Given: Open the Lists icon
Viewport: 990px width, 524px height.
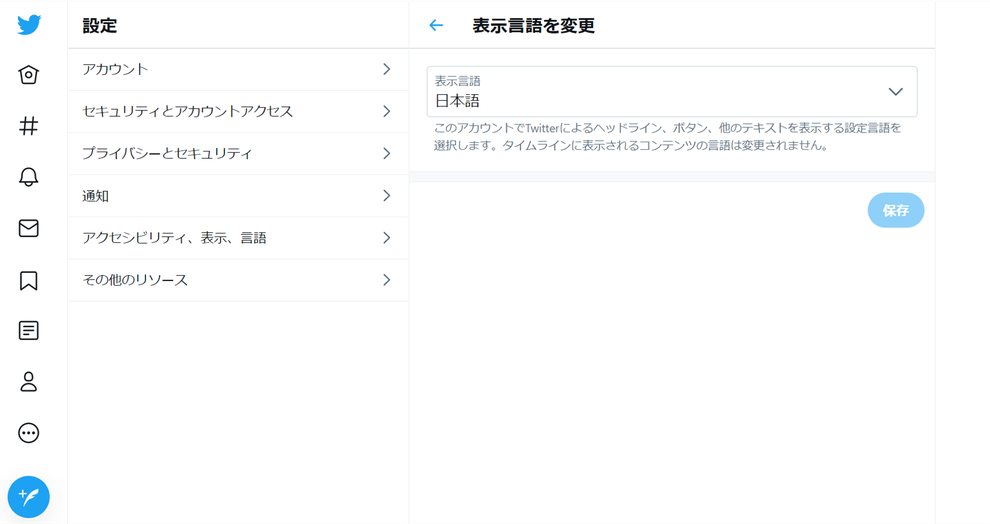Looking at the screenshot, I should (x=28, y=330).
